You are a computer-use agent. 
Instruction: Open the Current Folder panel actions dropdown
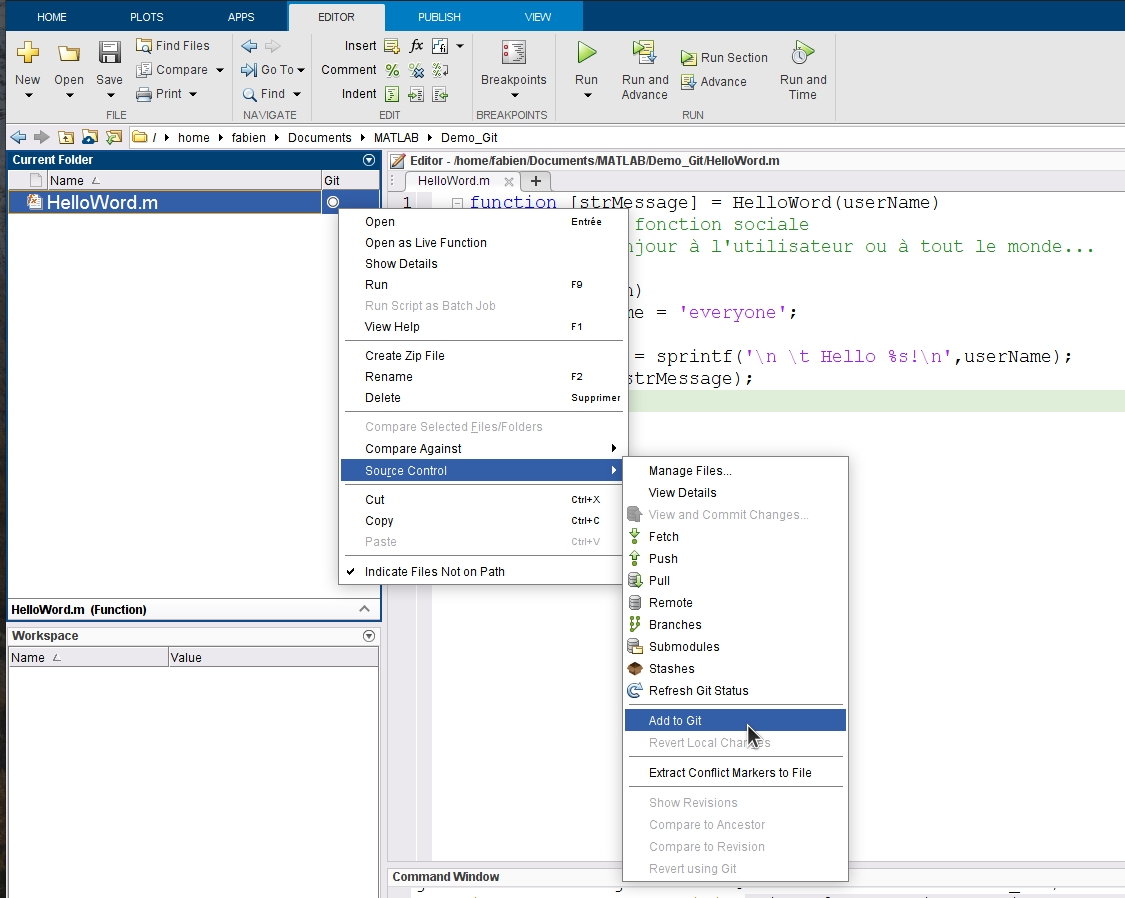click(x=369, y=160)
